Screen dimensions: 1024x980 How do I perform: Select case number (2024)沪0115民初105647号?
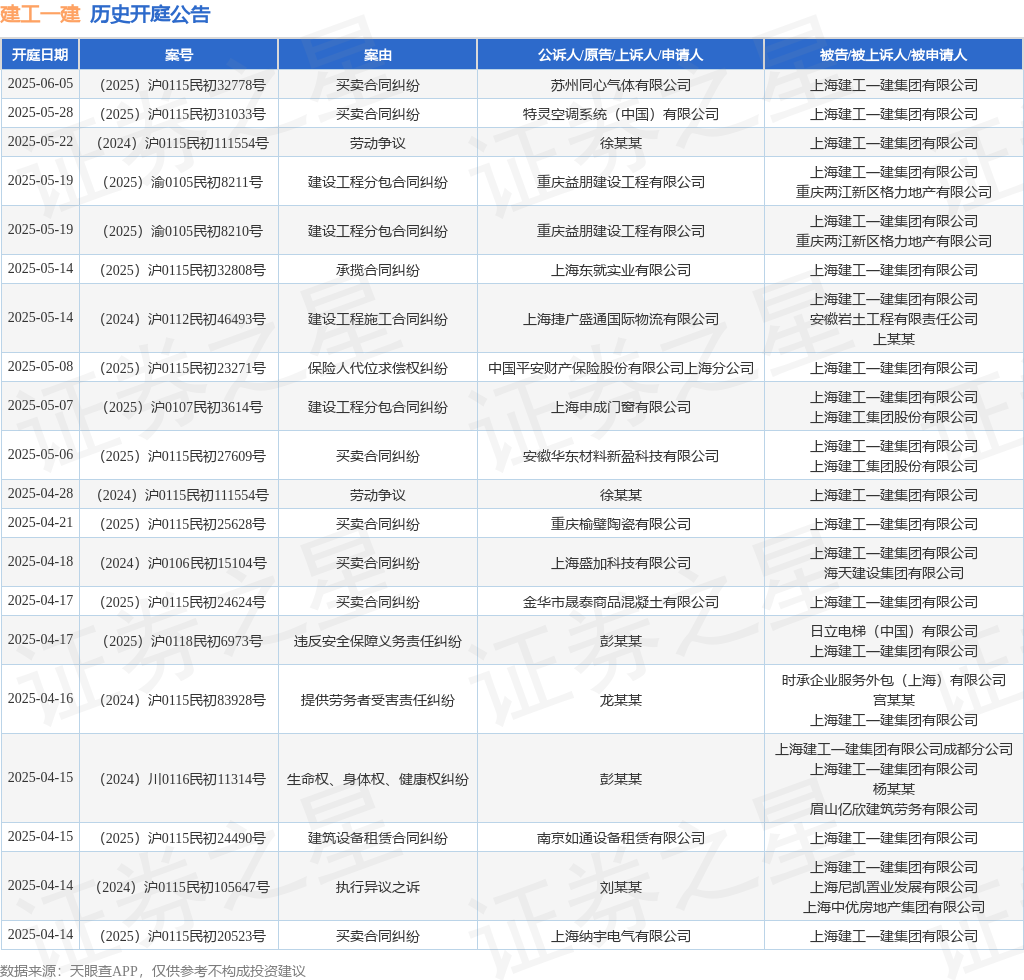(x=179, y=887)
